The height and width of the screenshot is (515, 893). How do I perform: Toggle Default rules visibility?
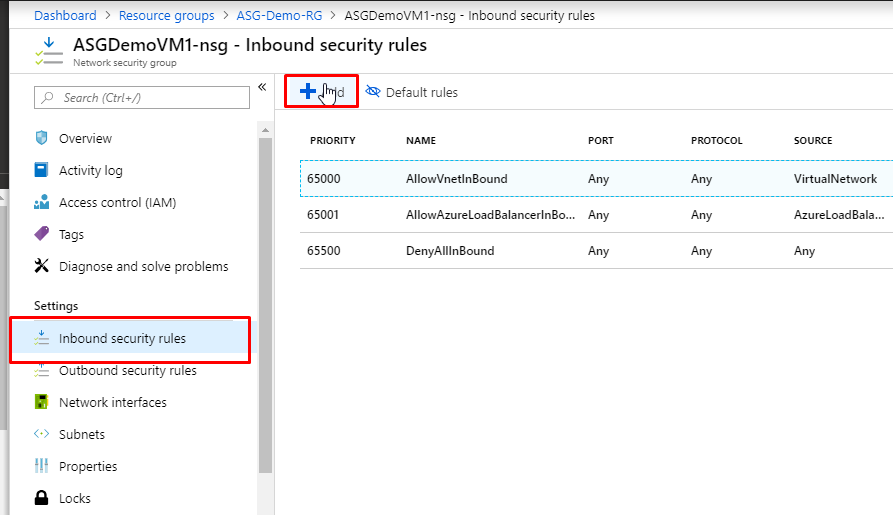tap(412, 92)
